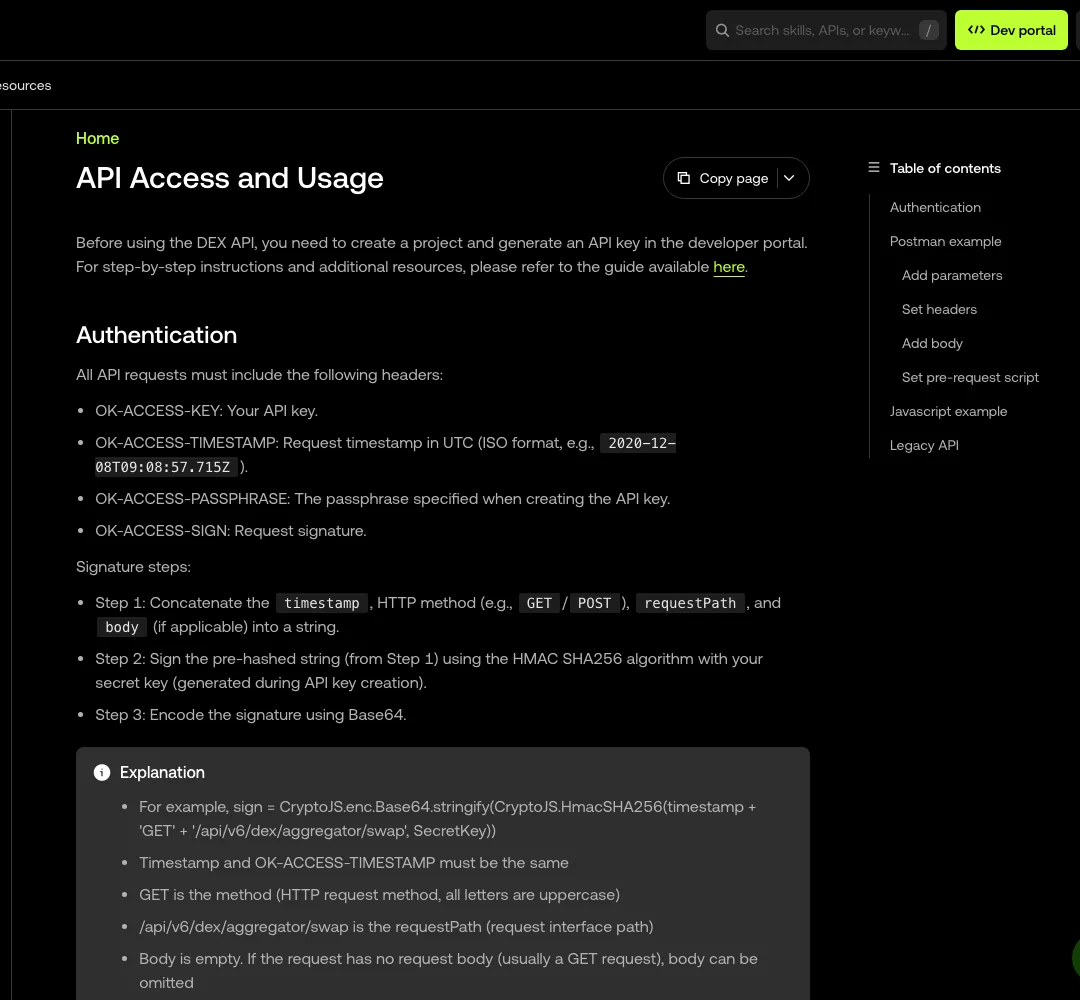Image resolution: width=1080 pixels, height=1000 pixels.
Task: Jump to Authentication in table of contents
Action: 935,207
